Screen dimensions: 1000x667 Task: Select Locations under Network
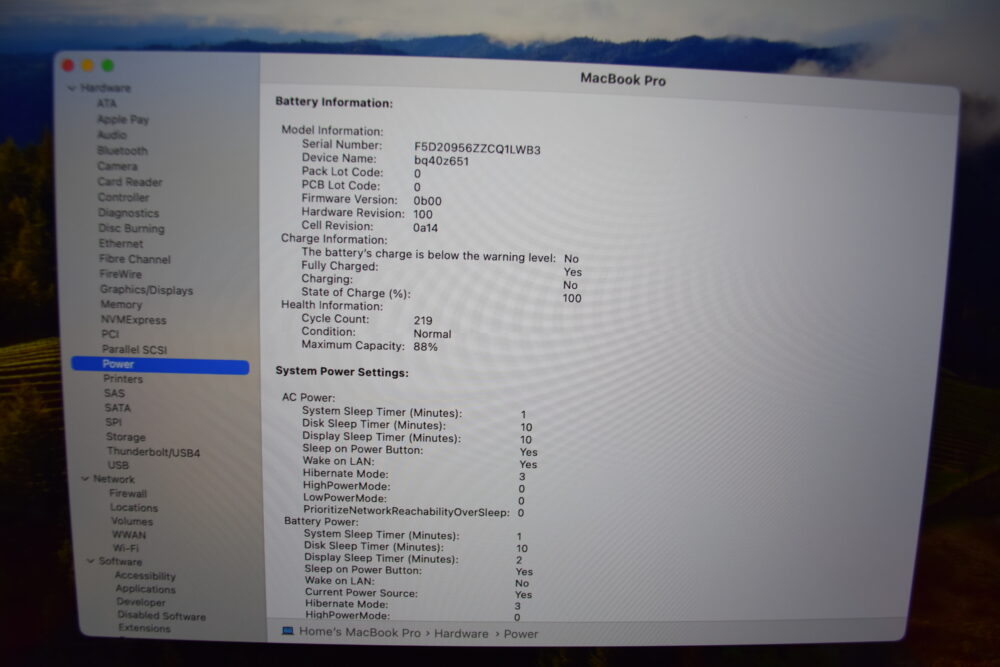[x=133, y=508]
